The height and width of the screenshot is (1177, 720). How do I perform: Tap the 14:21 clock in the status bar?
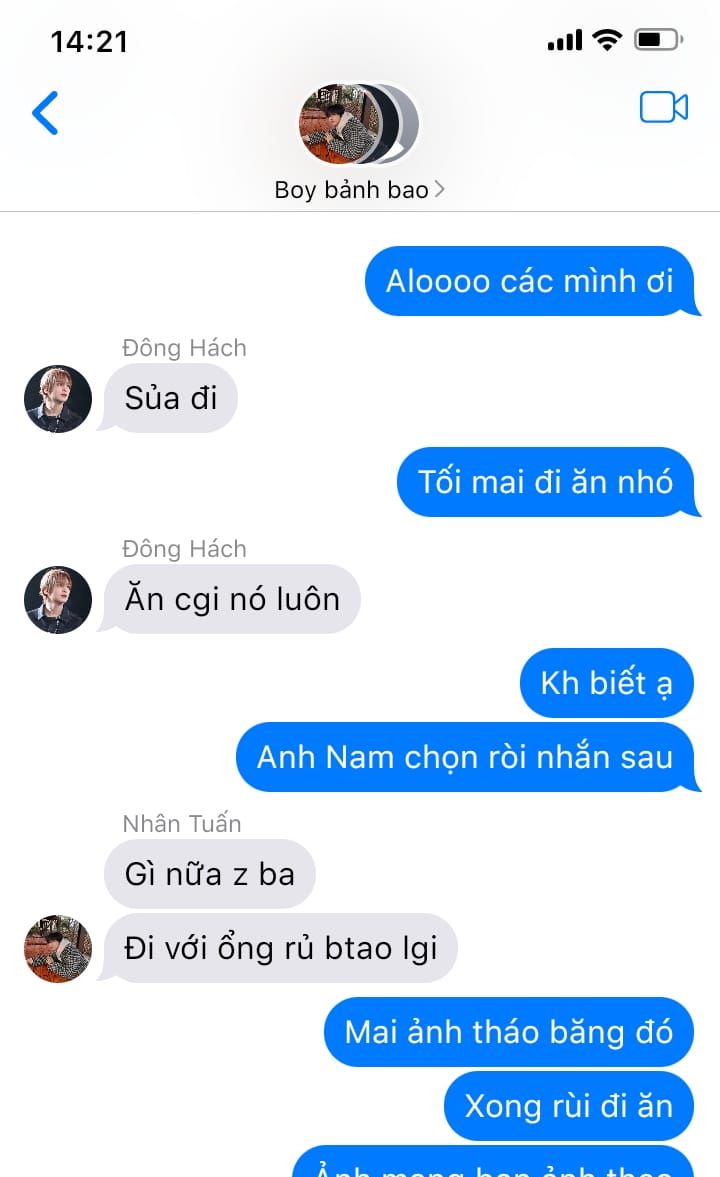[x=89, y=41]
